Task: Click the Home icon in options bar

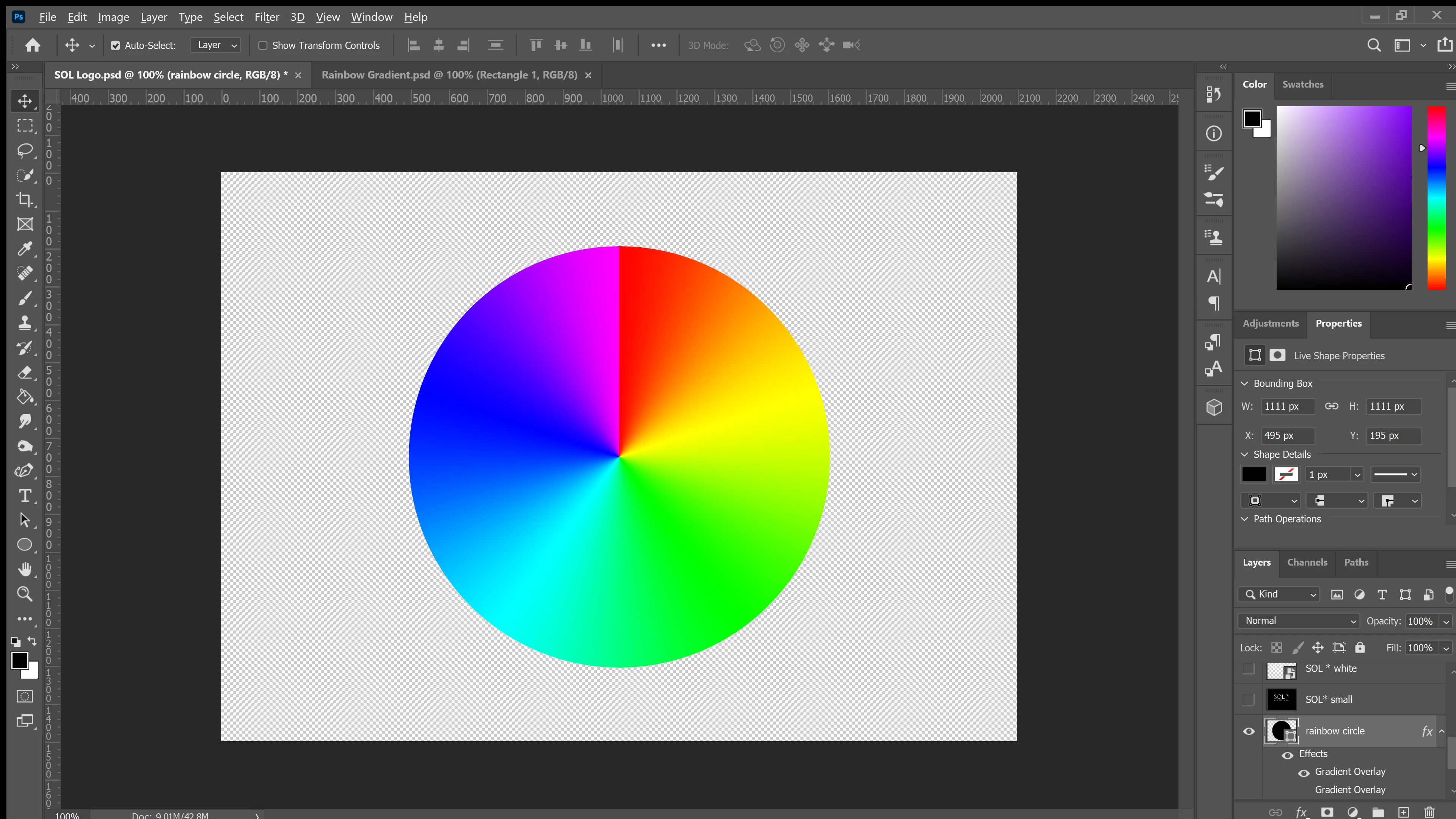Action: click(x=33, y=45)
